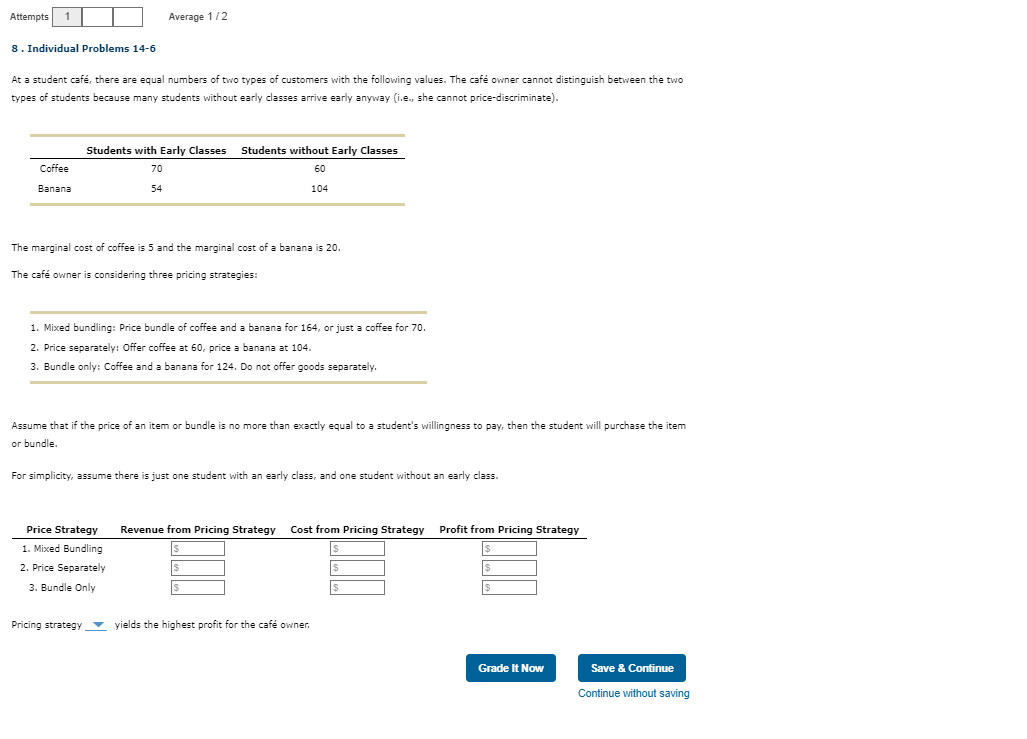The image size is (1027, 739).
Task: Click the Price Separately cost input field
Action: pos(357,567)
